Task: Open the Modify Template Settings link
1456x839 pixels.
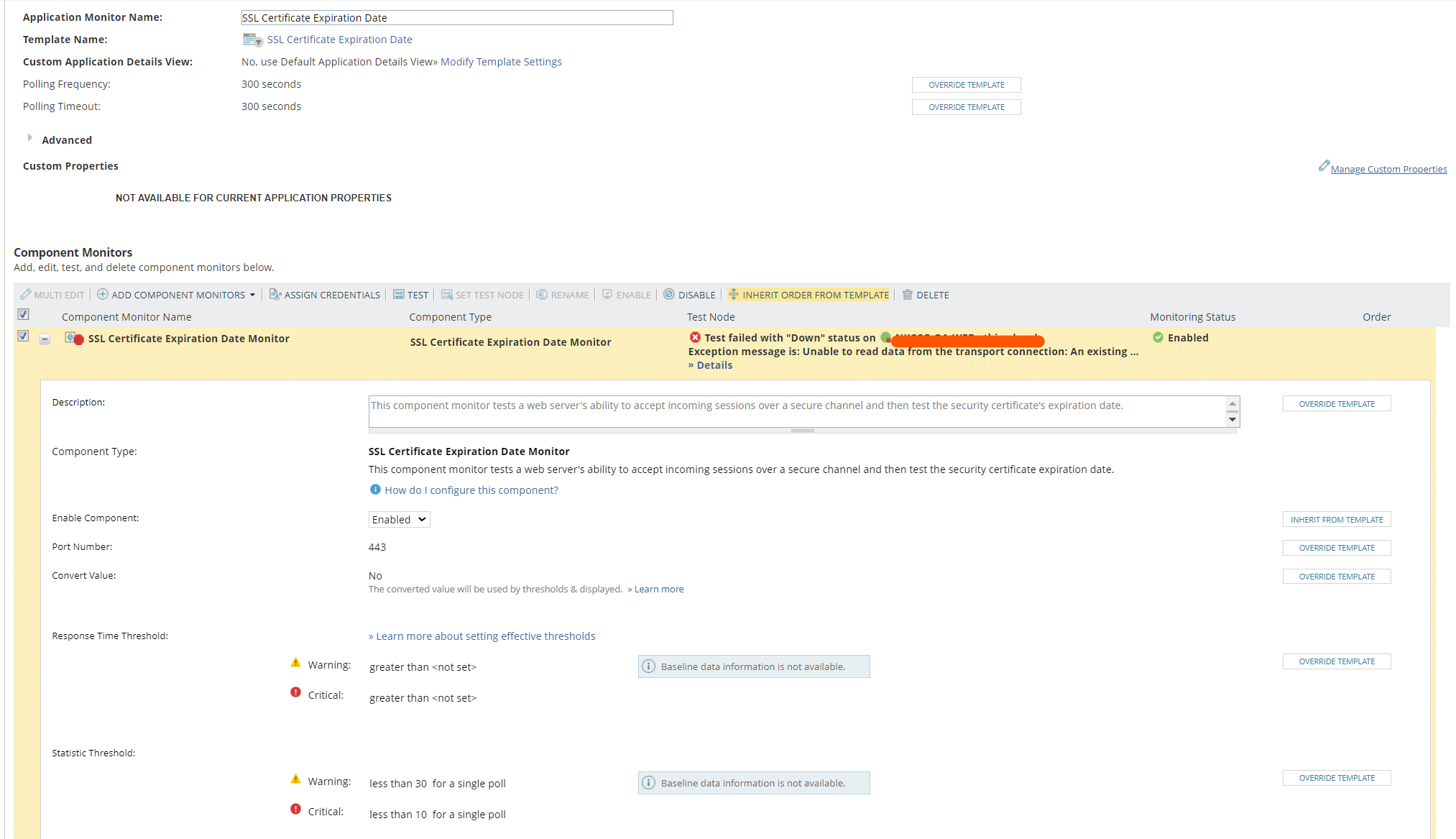Action: click(501, 62)
